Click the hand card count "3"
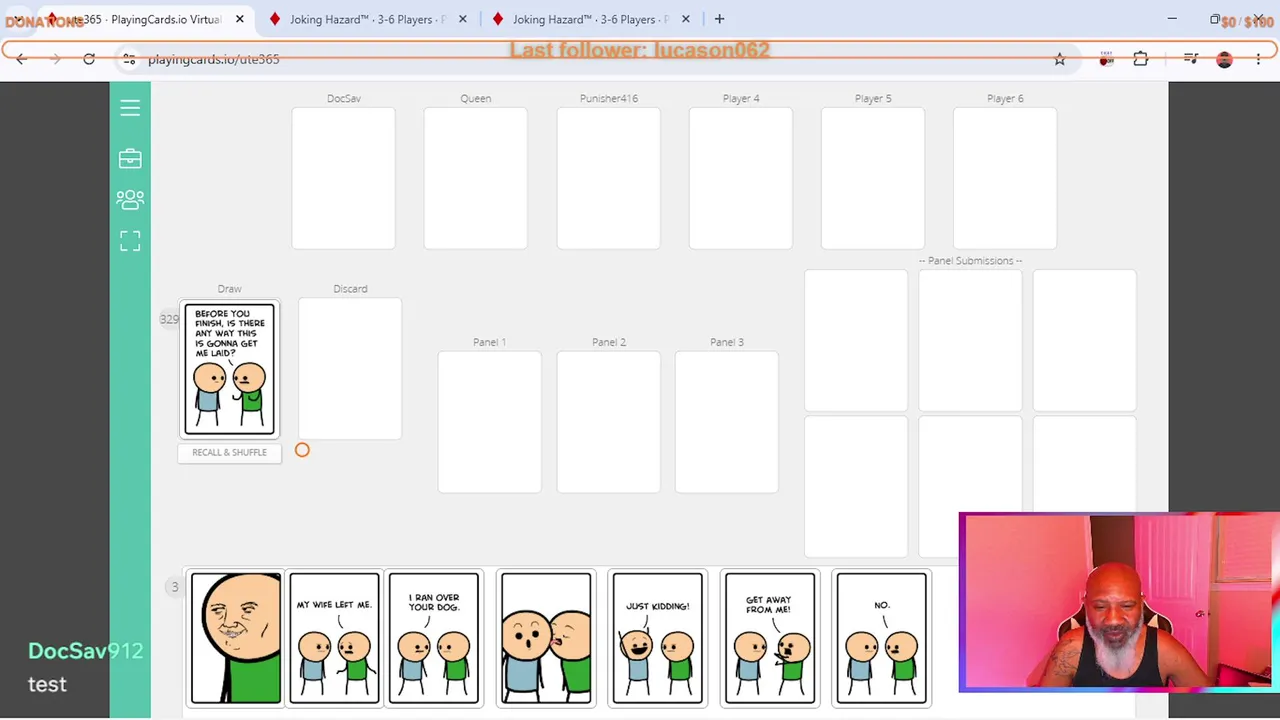This screenshot has width=1280, height=720. [174, 587]
